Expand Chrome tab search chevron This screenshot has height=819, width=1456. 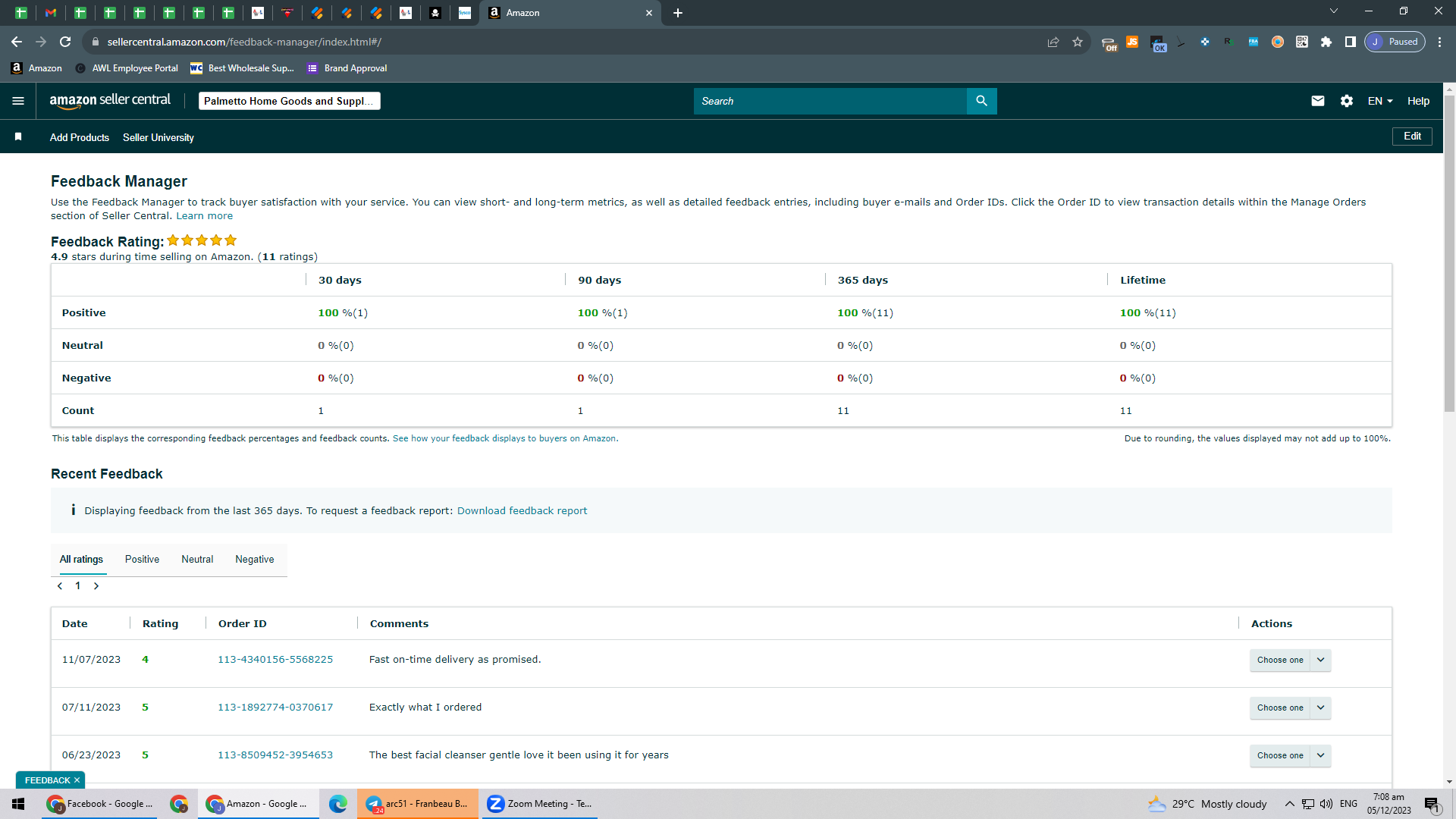[1334, 11]
